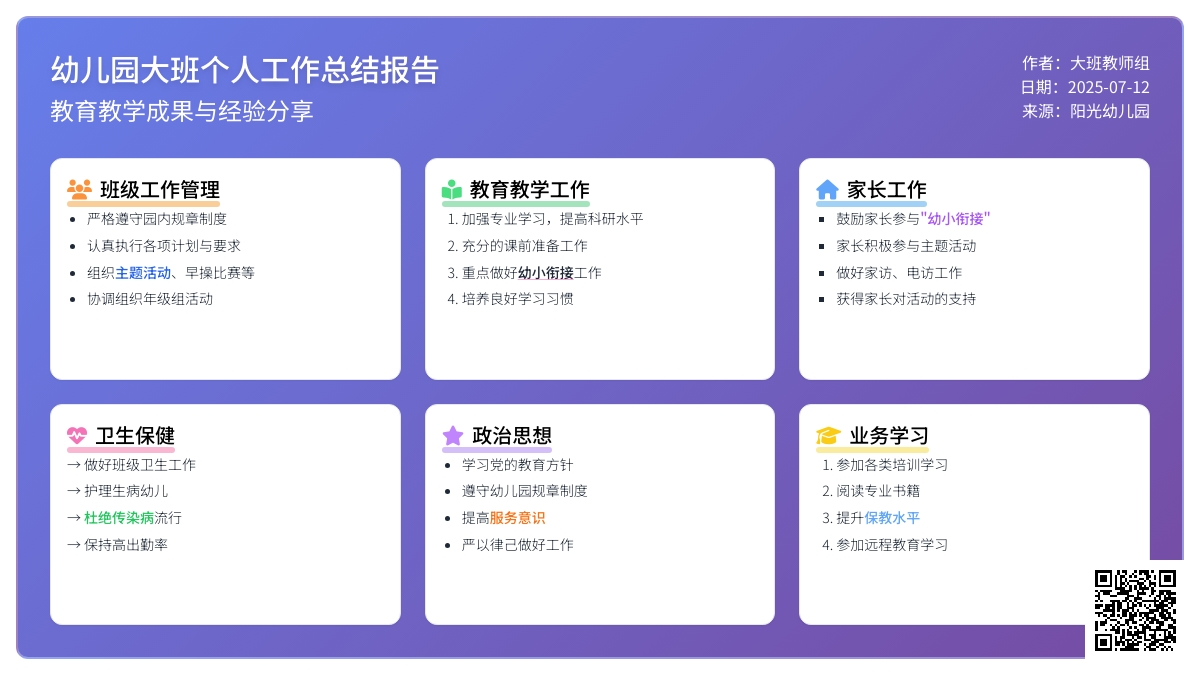Image resolution: width=1200 pixels, height=675 pixels.
Task: Click the bullet 获得家长对活动的支持
Action: tap(906, 298)
